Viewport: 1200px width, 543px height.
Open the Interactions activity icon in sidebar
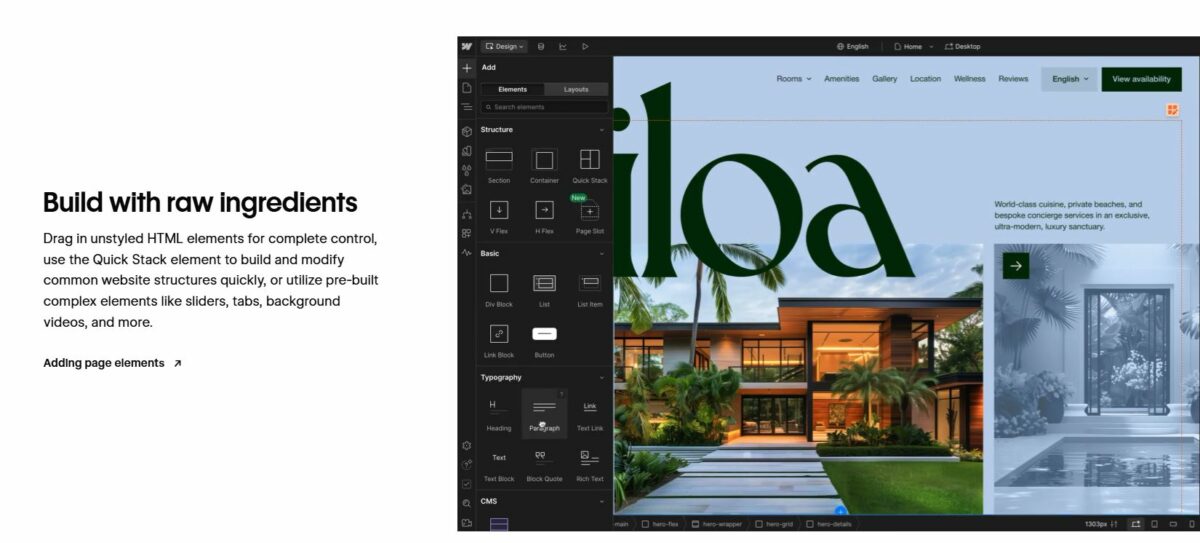point(467,253)
